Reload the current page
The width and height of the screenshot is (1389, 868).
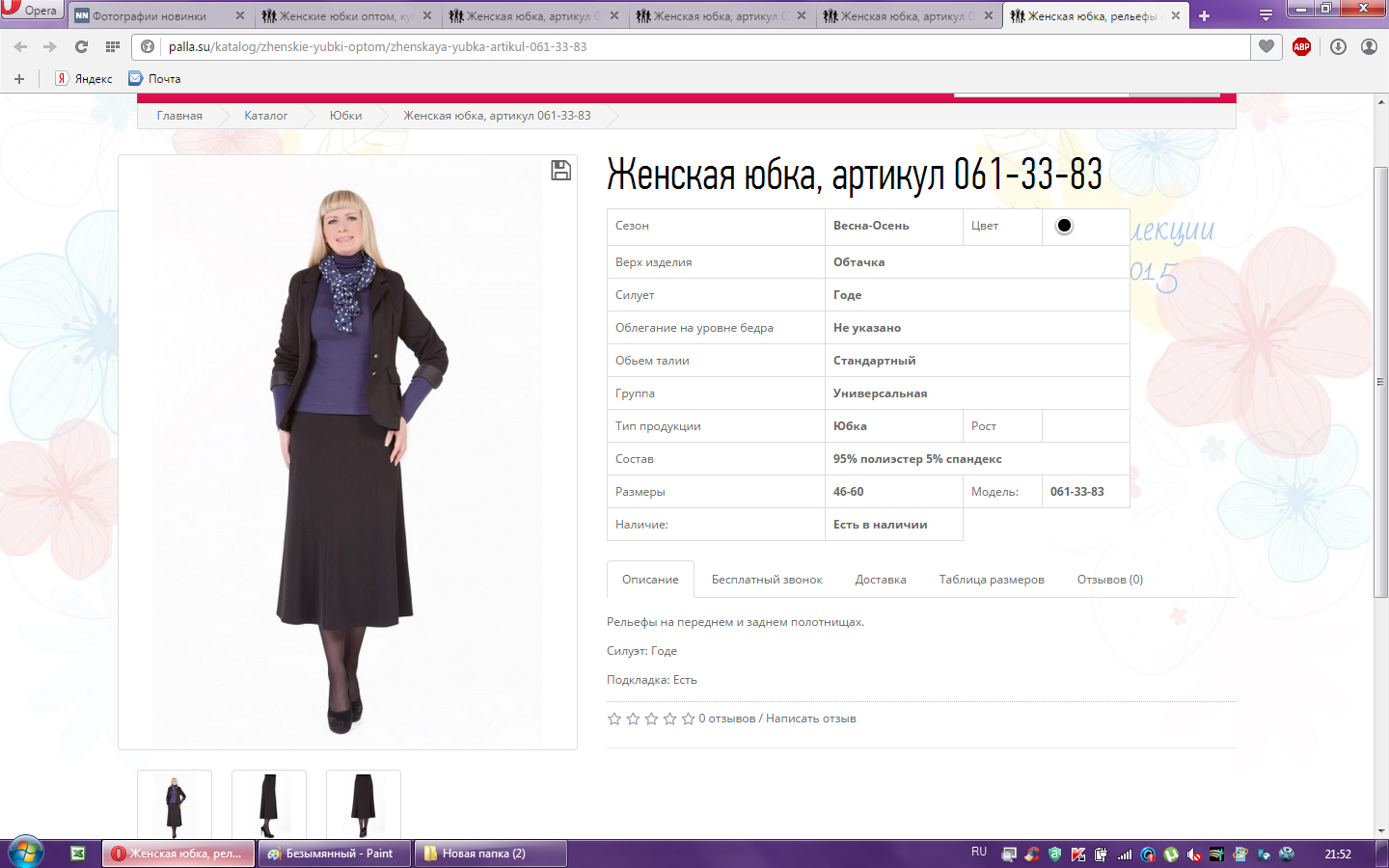(x=81, y=46)
